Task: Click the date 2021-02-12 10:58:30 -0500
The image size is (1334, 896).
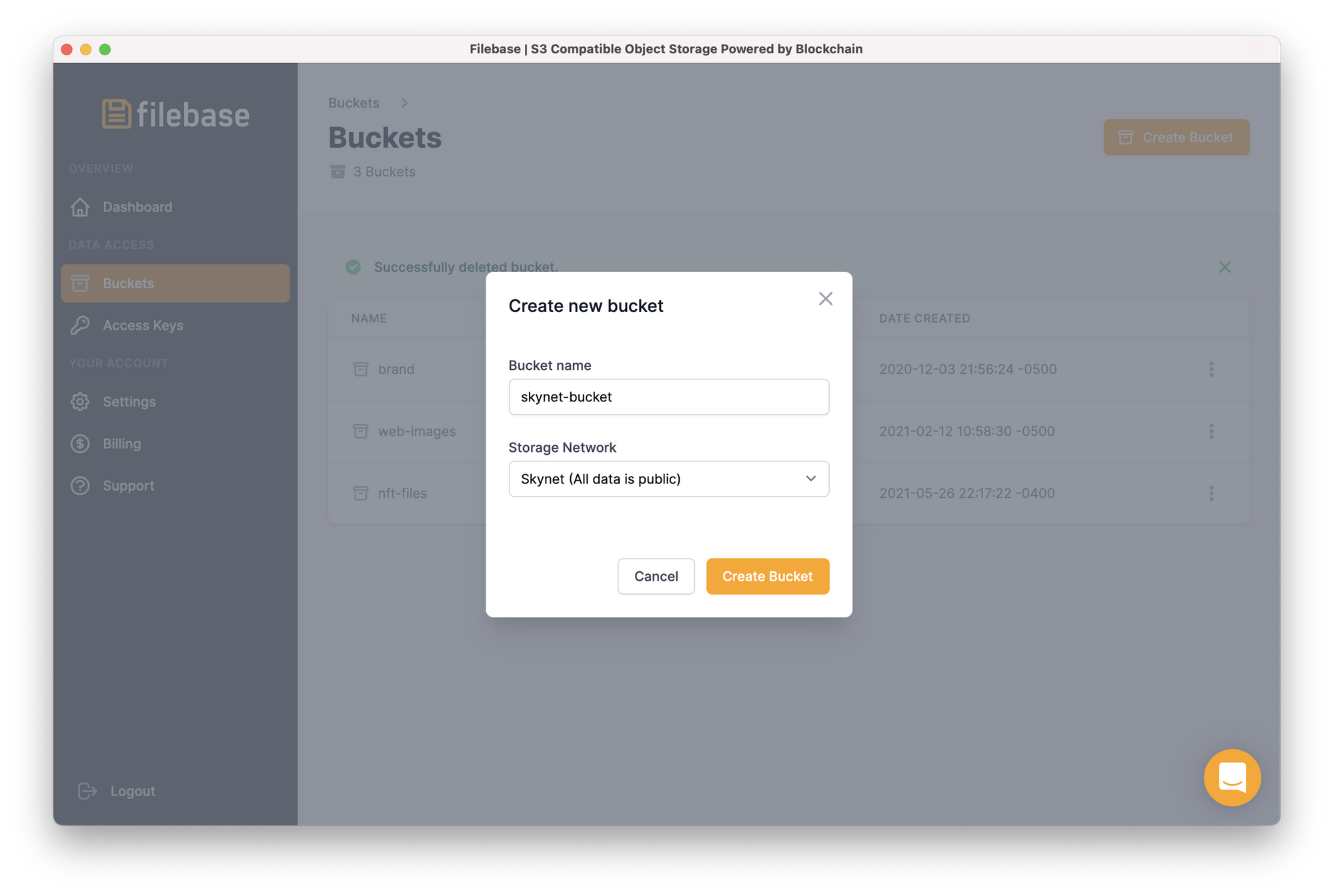Action: [x=967, y=431]
